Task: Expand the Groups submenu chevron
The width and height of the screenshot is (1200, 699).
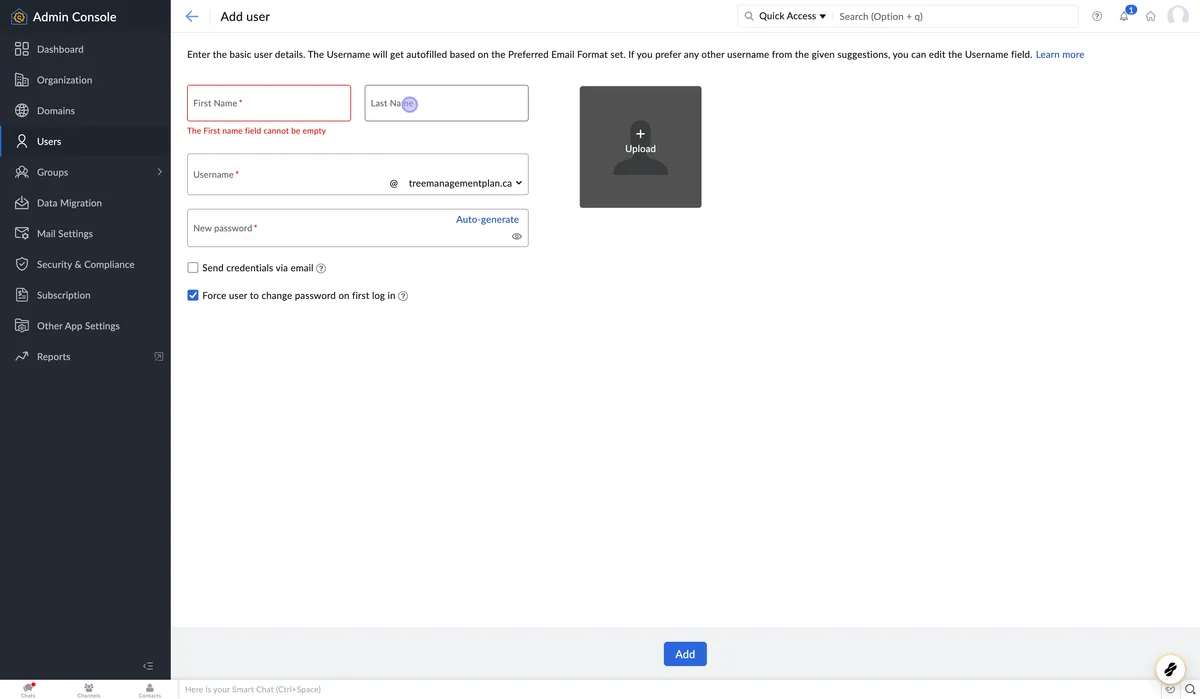Action: [159, 172]
